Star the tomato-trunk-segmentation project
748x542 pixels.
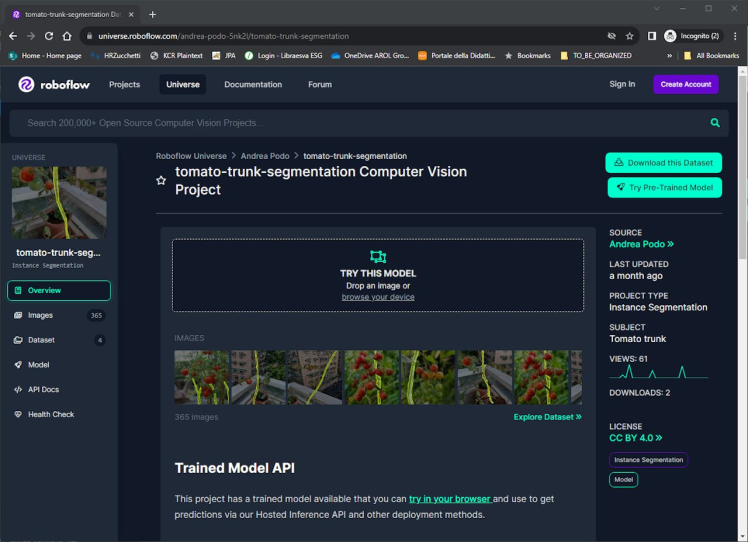pyautogui.click(x=161, y=180)
